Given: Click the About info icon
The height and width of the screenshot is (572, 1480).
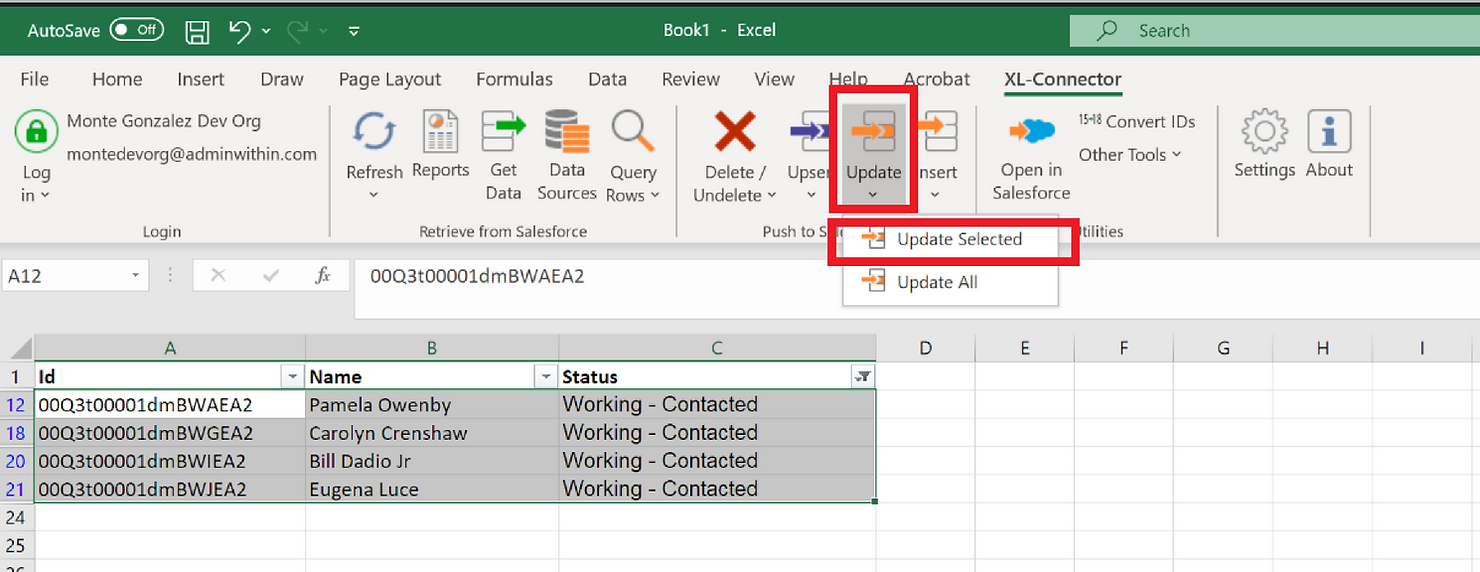Looking at the screenshot, I should tap(1329, 132).
